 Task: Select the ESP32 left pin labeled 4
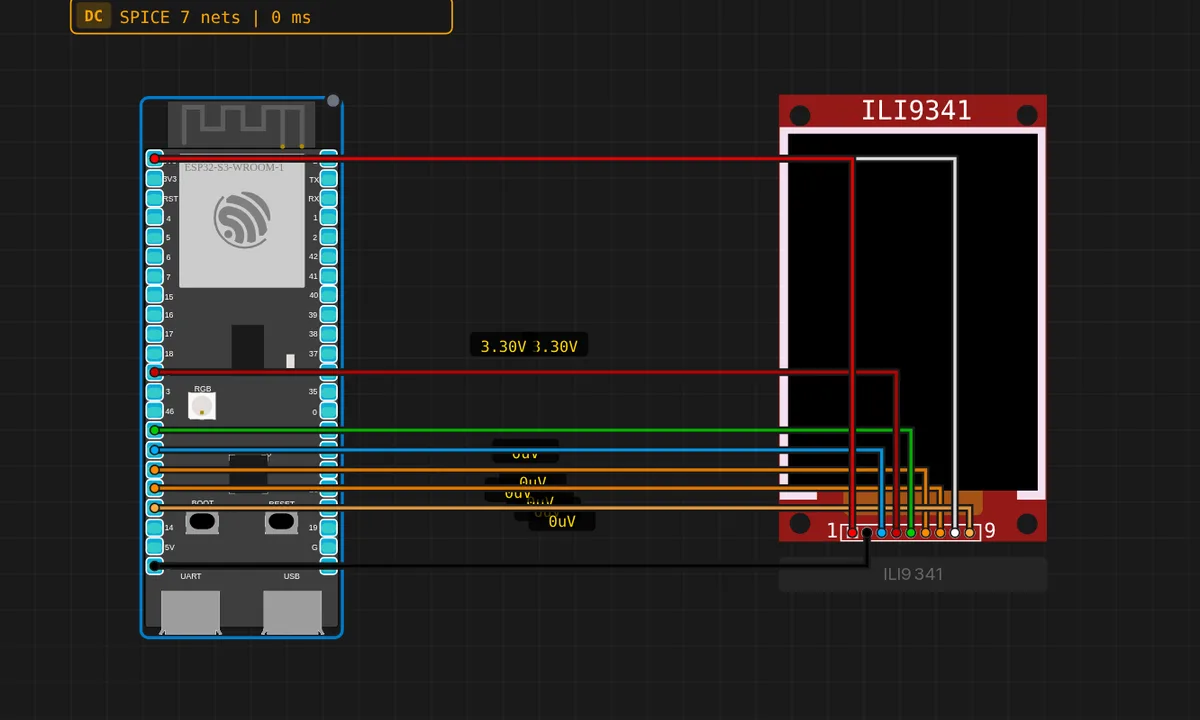[154, 218]
